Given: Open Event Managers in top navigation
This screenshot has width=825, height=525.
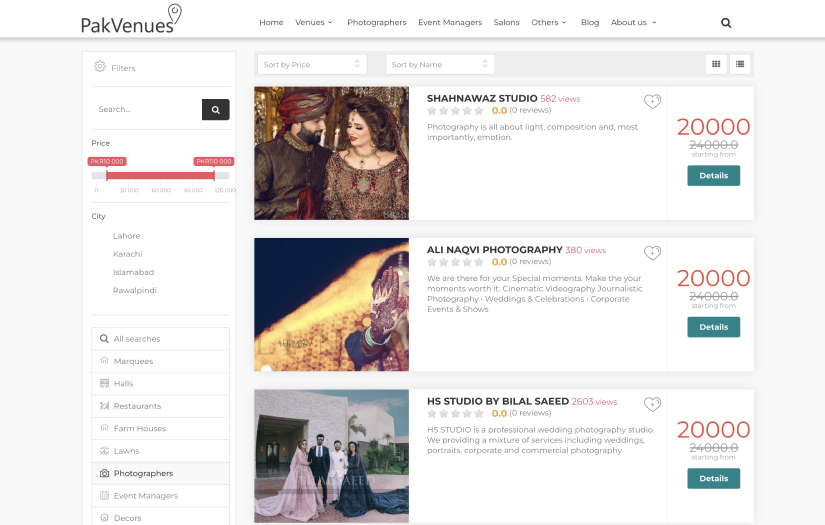Looking at the screenshot, I should click(450, 22).
